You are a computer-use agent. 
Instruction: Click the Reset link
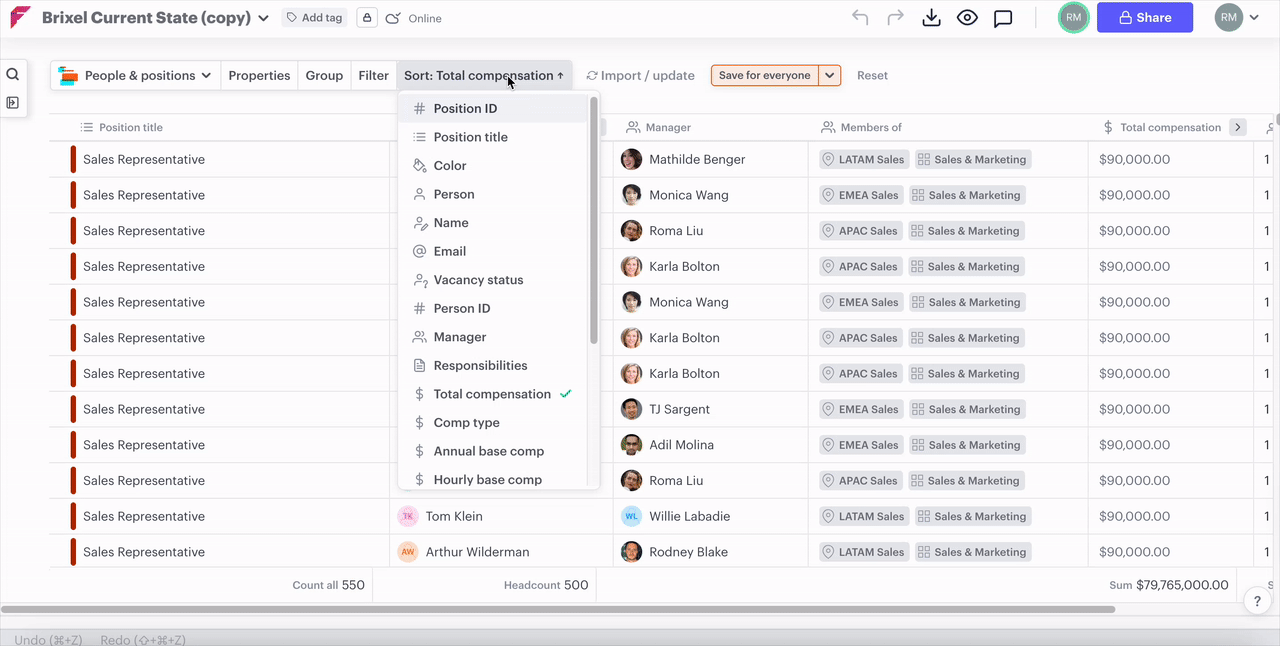(x=872, y=75)
